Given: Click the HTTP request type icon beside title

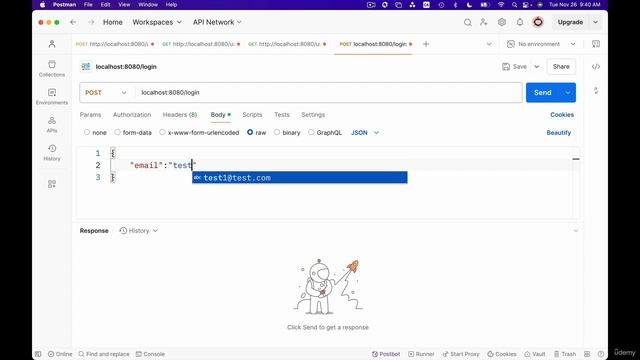Looking at the screenshot, I should [x=86, y=67].
